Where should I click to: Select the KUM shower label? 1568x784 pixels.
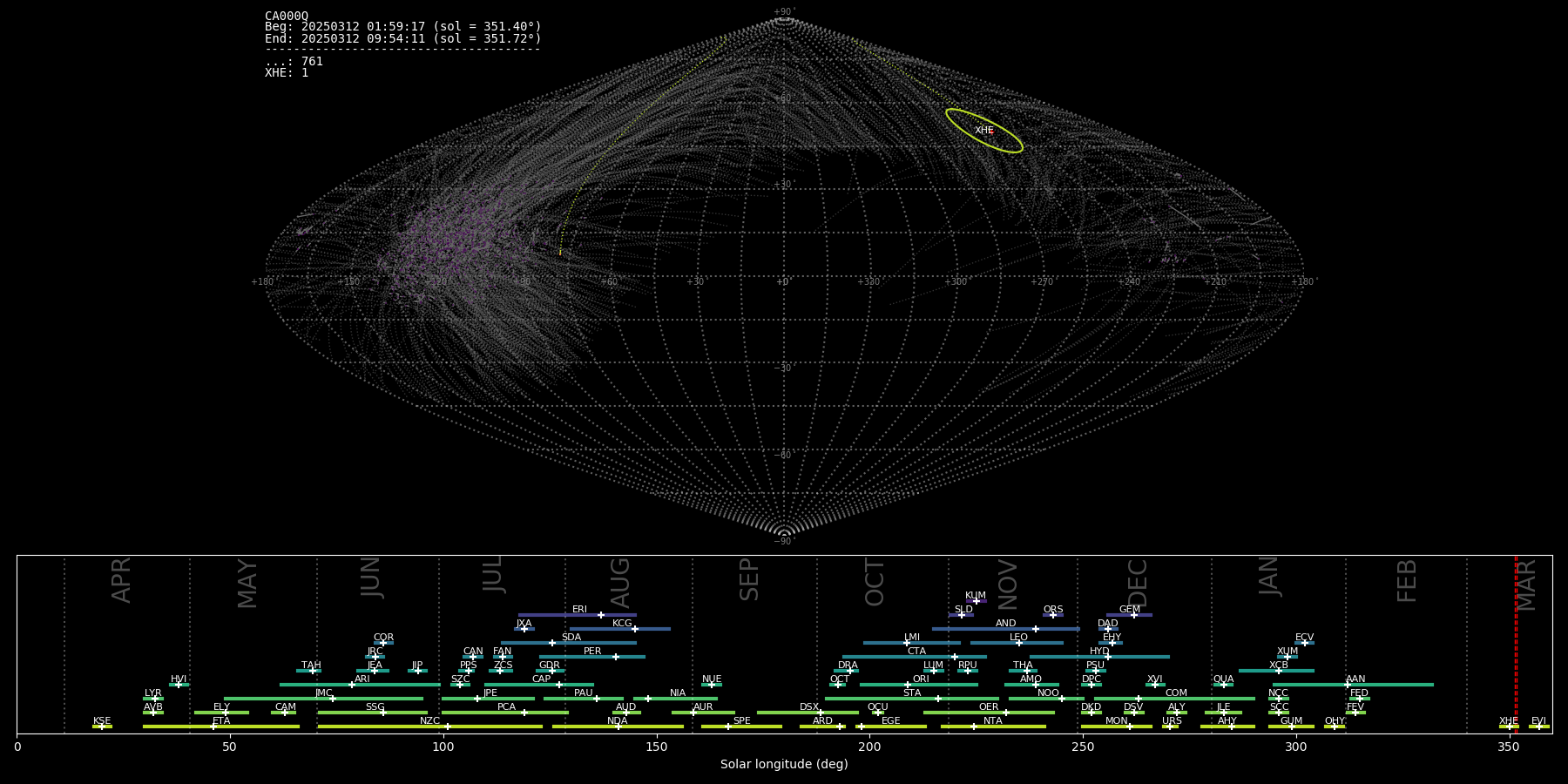pos(976,596)
